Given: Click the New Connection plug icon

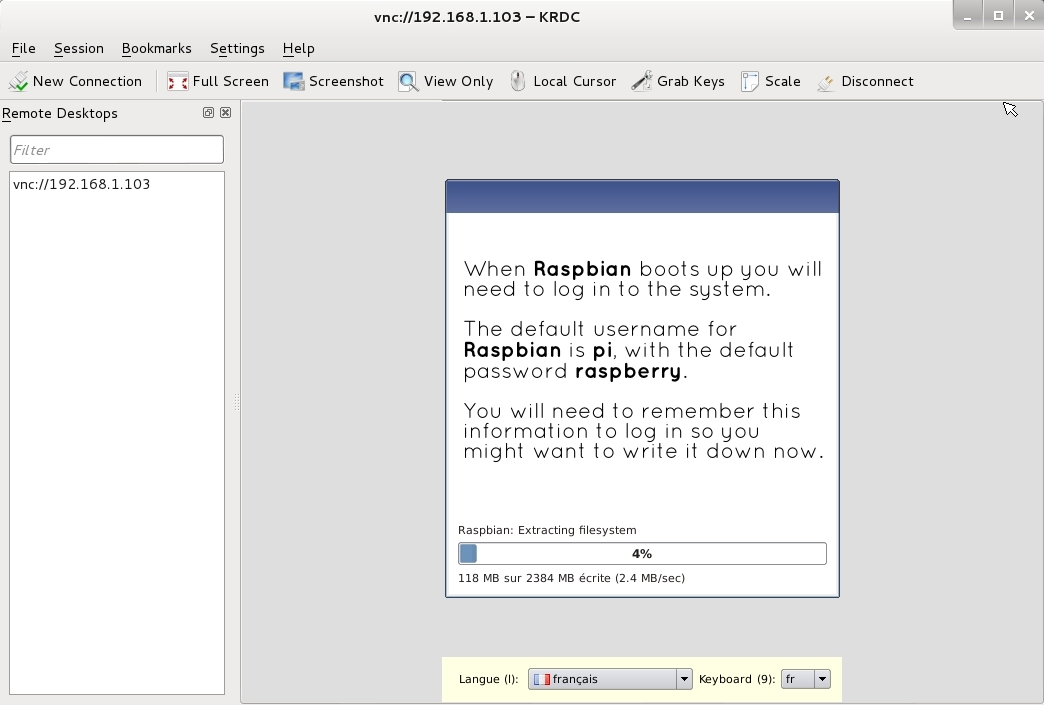Looking at the screenshot, I should 19,81.
